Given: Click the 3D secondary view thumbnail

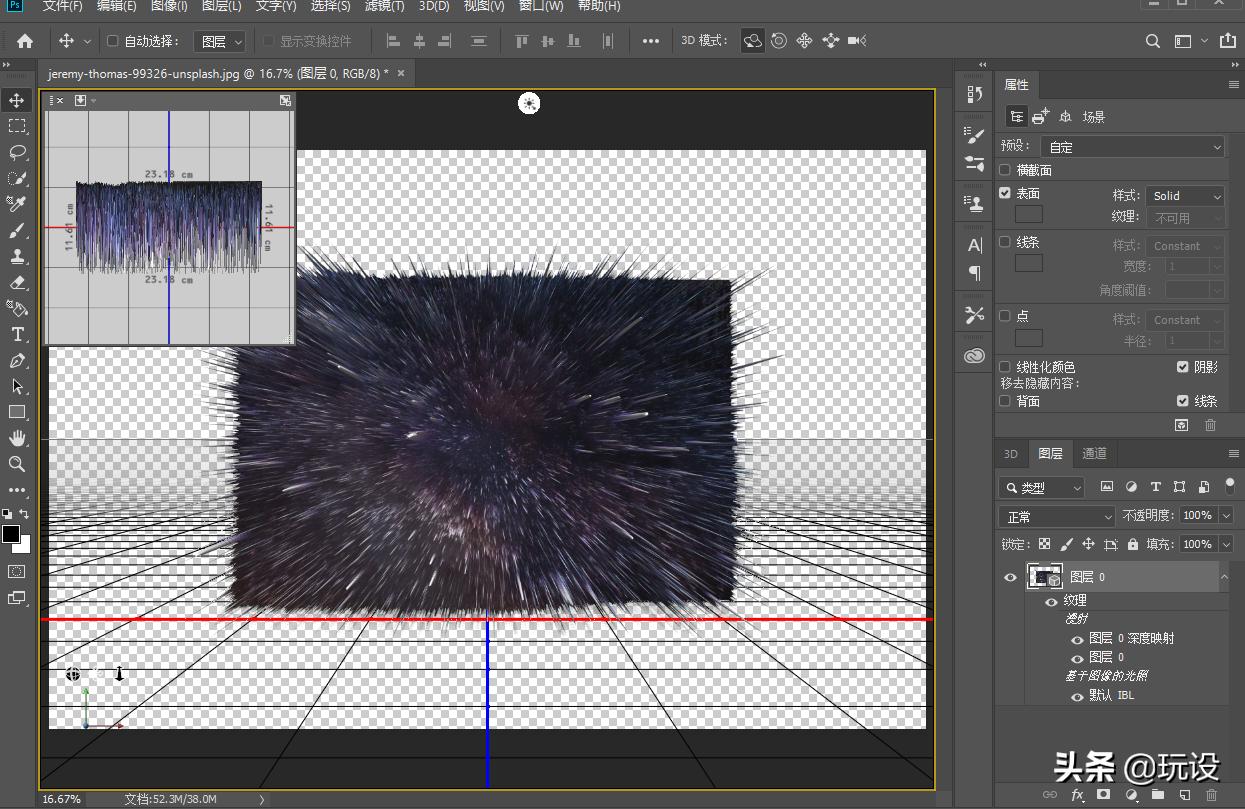Looking at the screenshot, I should [169, 226].
